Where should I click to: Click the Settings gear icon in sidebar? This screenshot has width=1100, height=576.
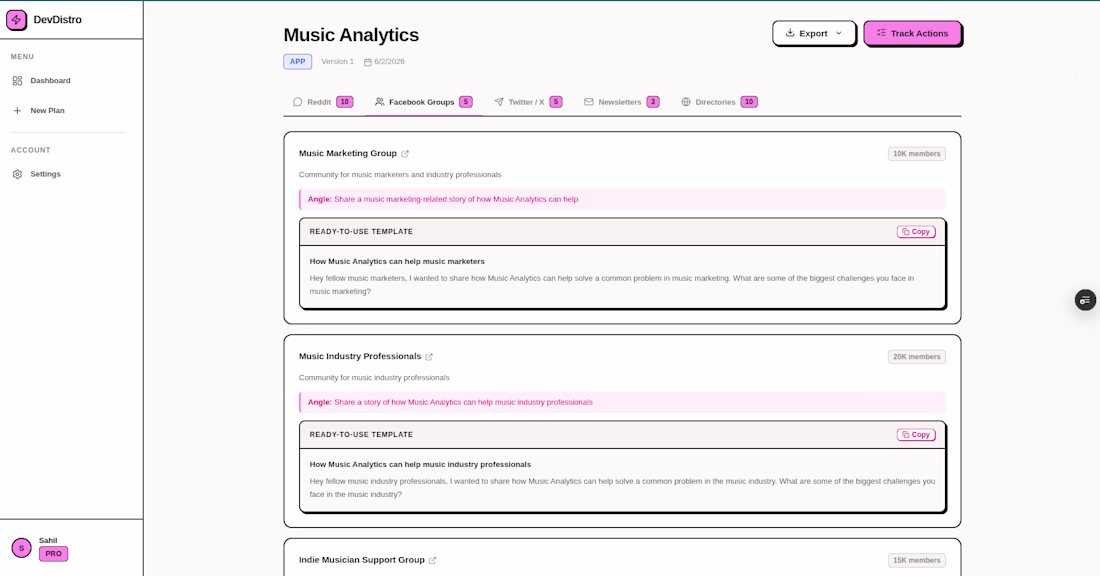(18, 174)
